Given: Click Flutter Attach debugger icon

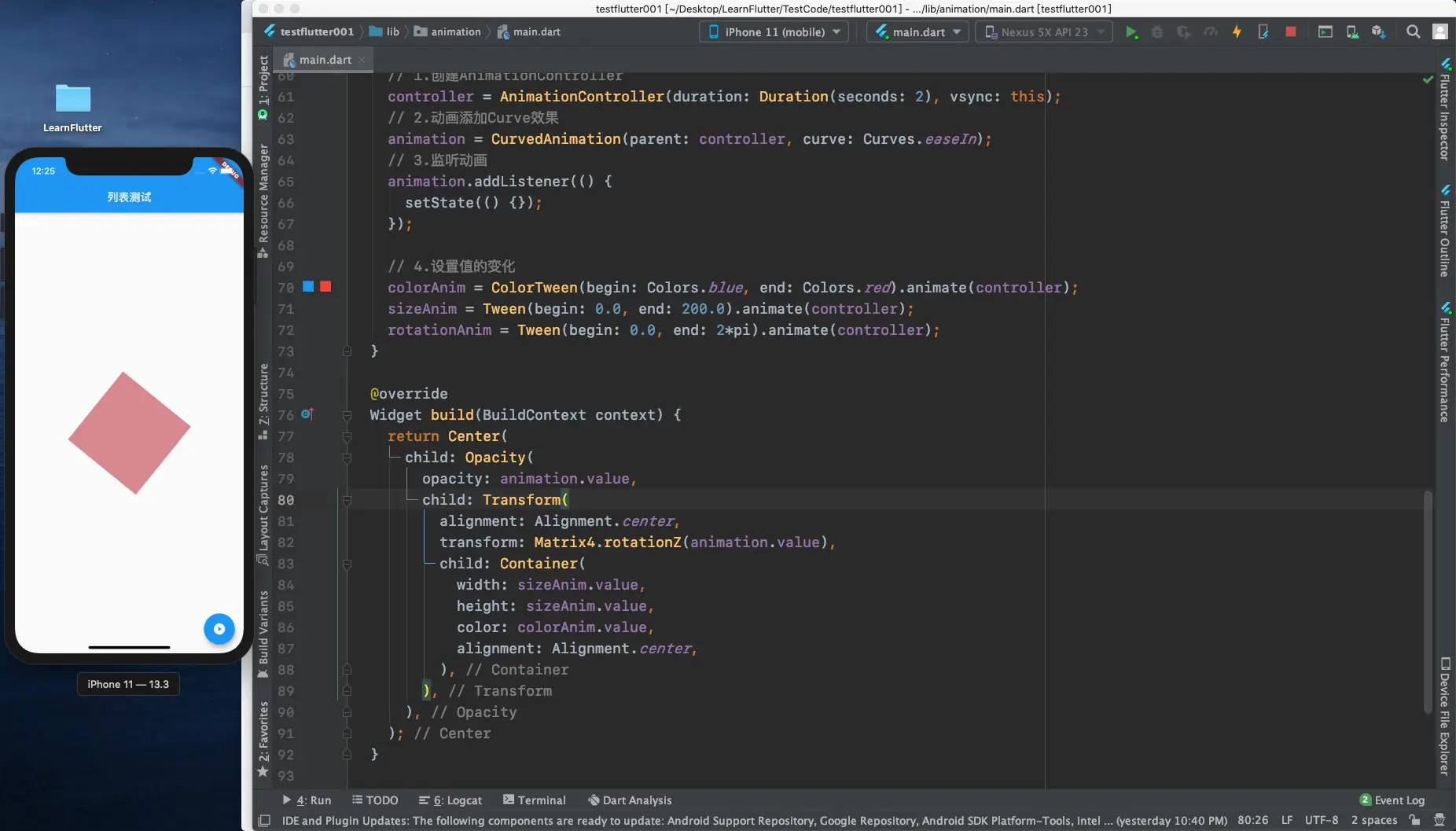Looking at the screenshot, I should [1263, 32].
